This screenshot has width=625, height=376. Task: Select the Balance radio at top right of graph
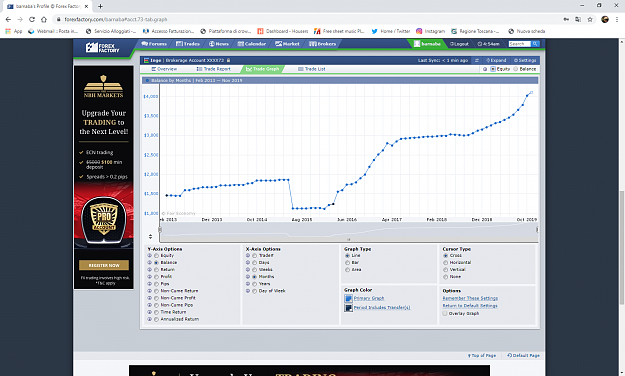515,69
